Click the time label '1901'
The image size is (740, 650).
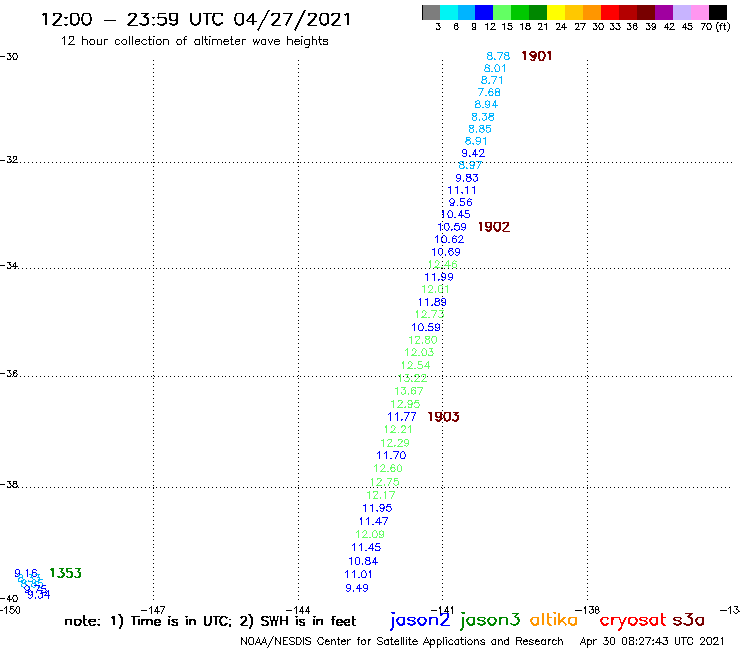pos(537,56)
